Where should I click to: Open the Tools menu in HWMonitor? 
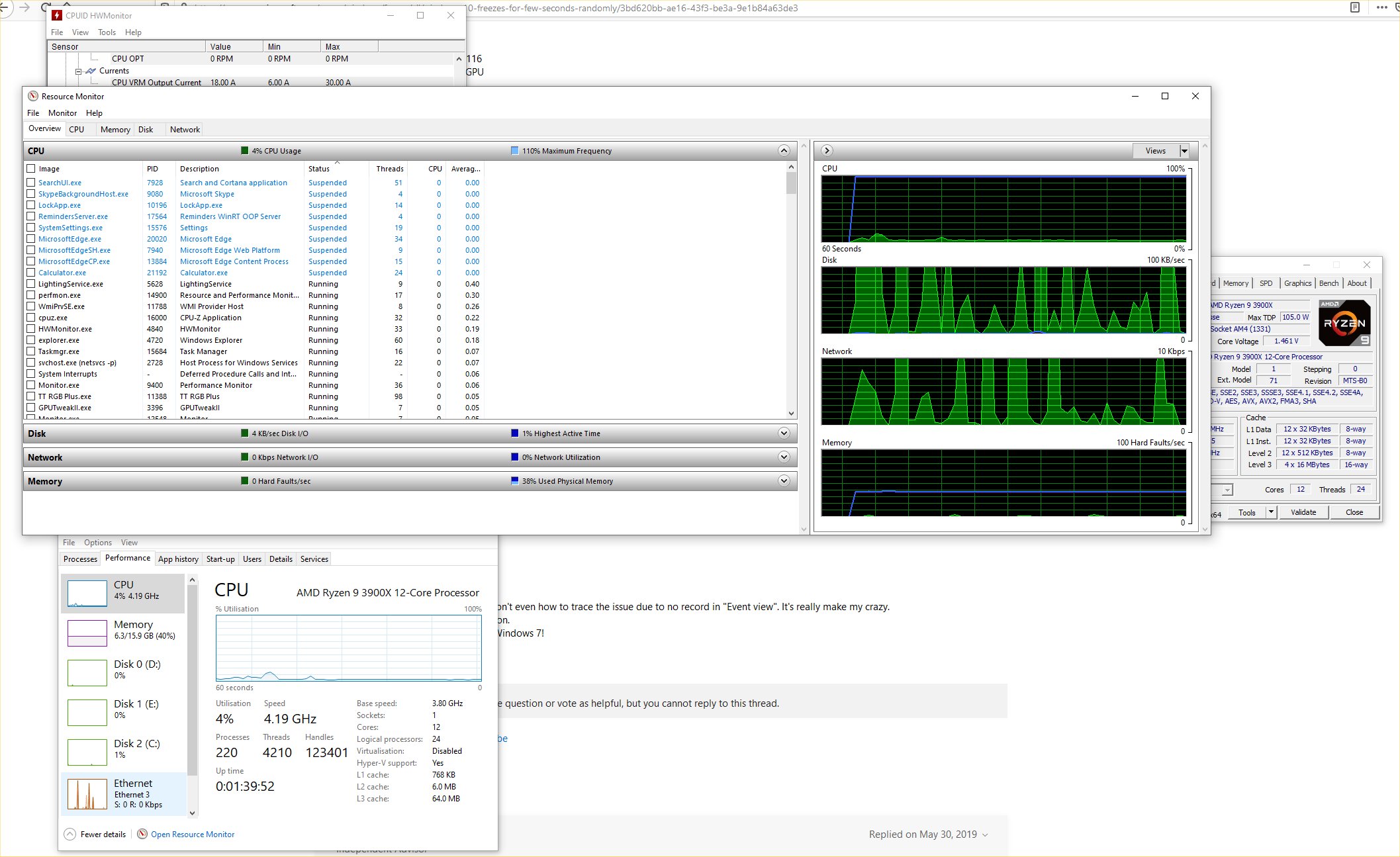[107, 32]
